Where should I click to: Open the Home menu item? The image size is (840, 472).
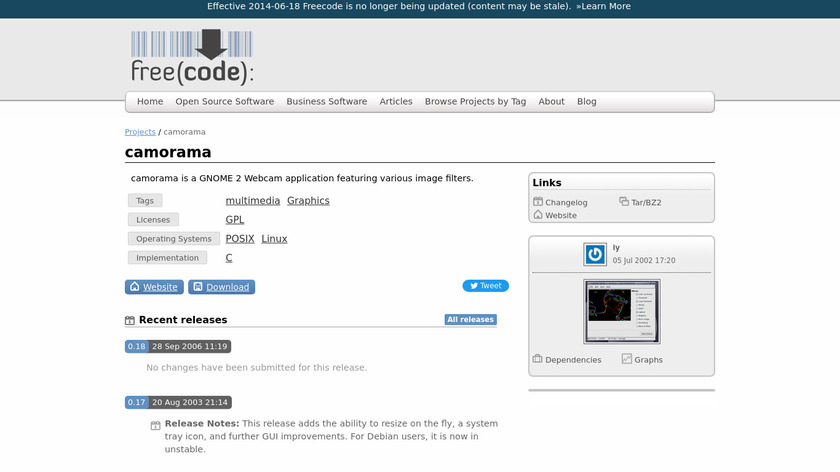(x=150, y=101)
